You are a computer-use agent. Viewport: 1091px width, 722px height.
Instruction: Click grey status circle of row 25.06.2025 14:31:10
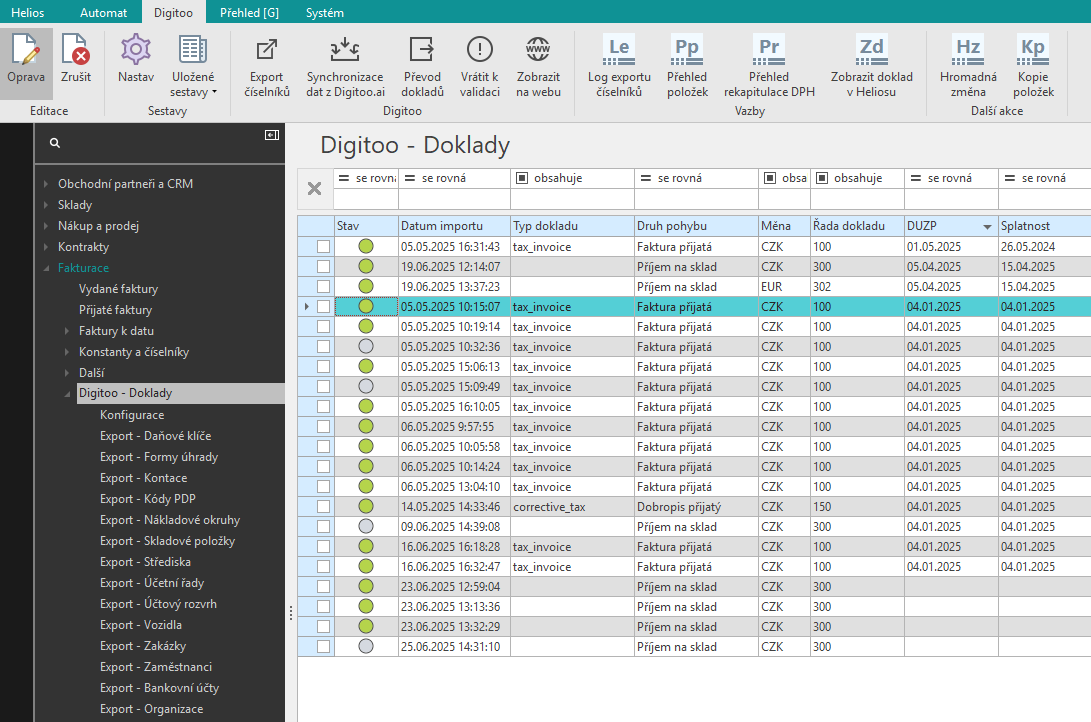pos(366,647)
